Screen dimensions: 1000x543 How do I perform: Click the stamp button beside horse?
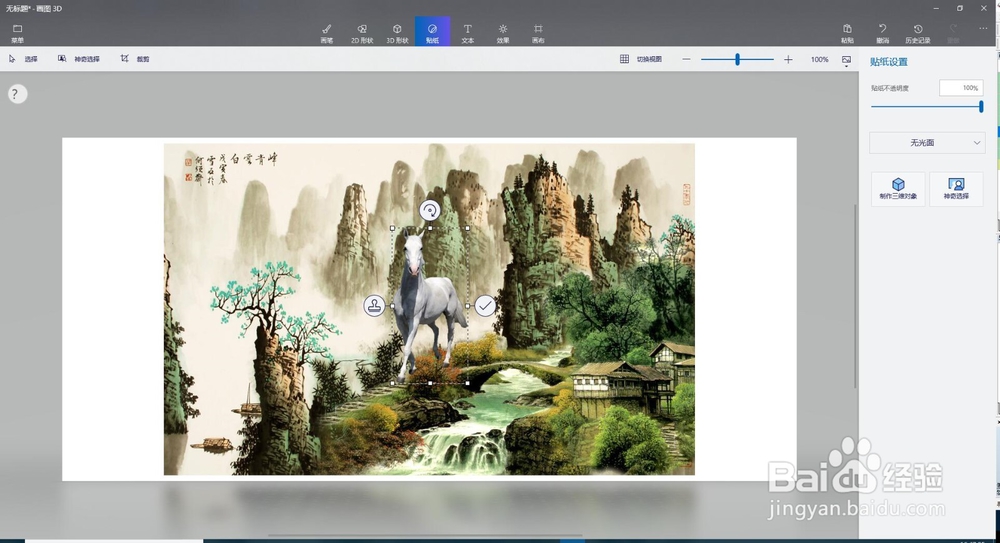[x=374, y=306]
